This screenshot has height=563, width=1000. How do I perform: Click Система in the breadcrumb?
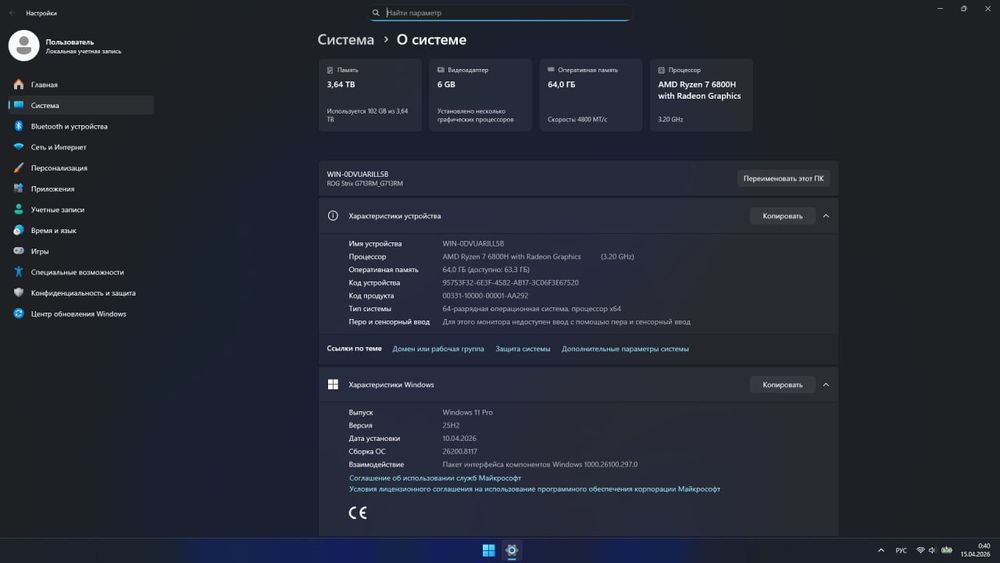point(346,40)
